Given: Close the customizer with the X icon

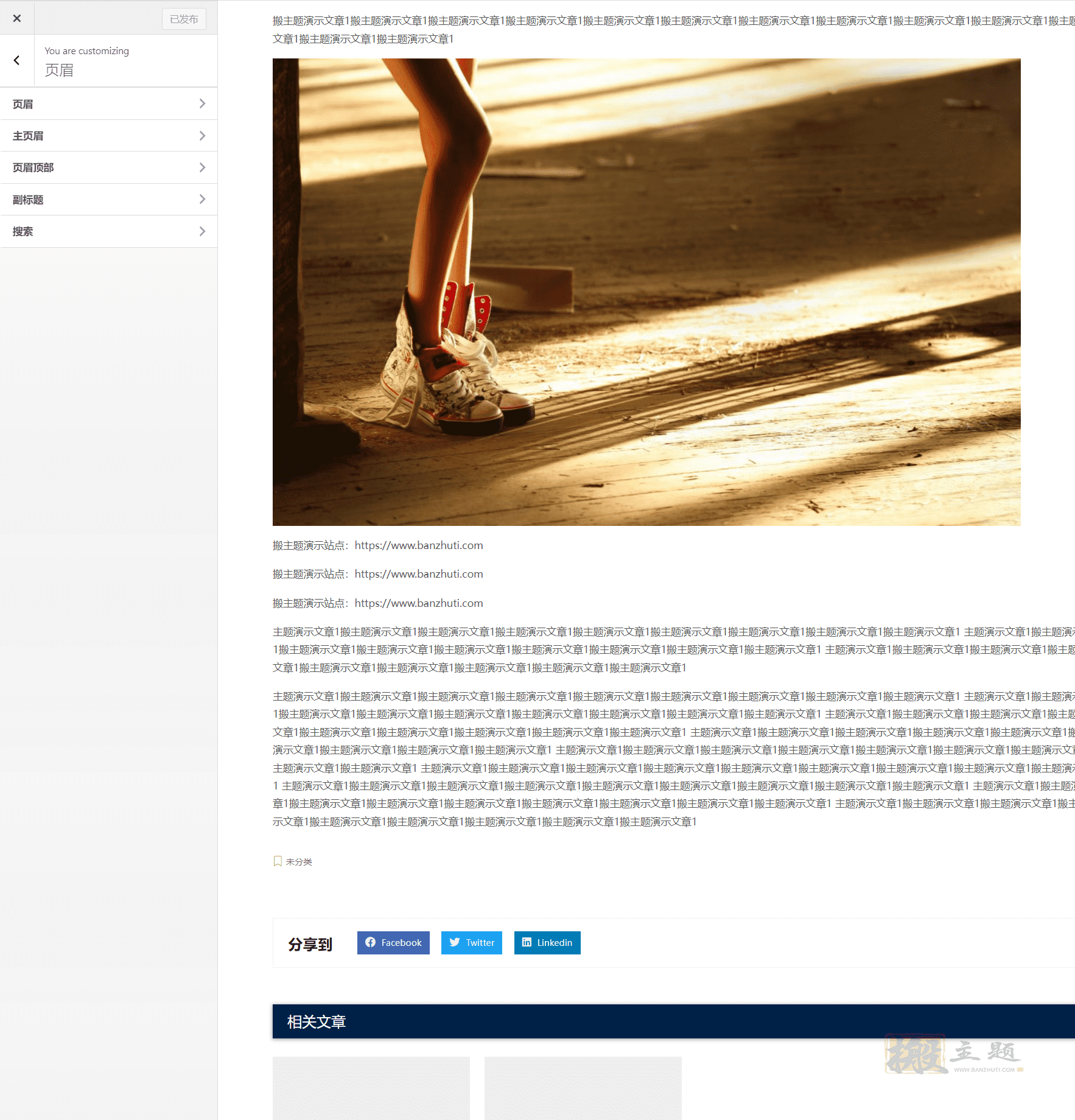Looking at the screenshot, I should pos(17,18).
